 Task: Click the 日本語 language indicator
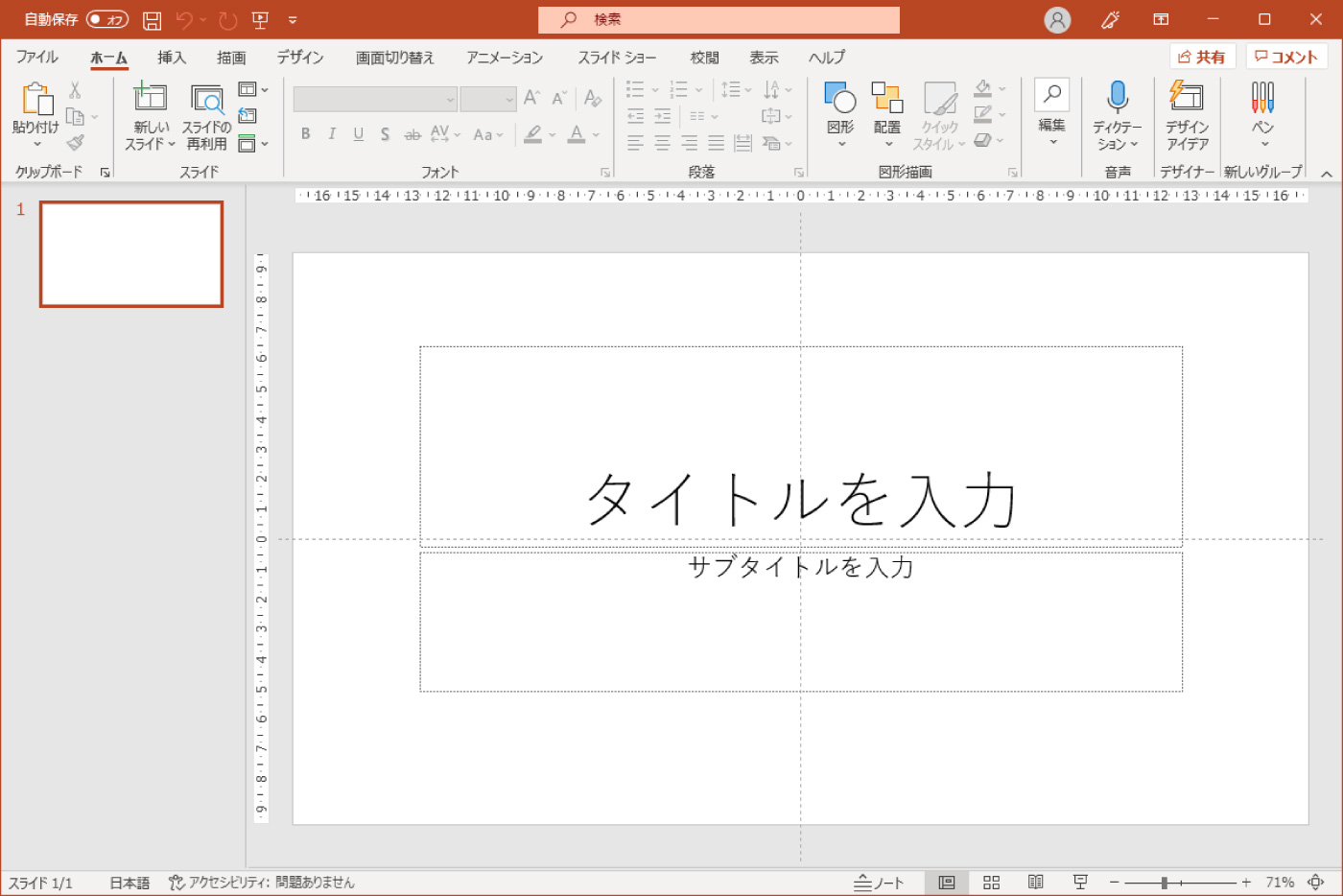[x=130, y=883]
